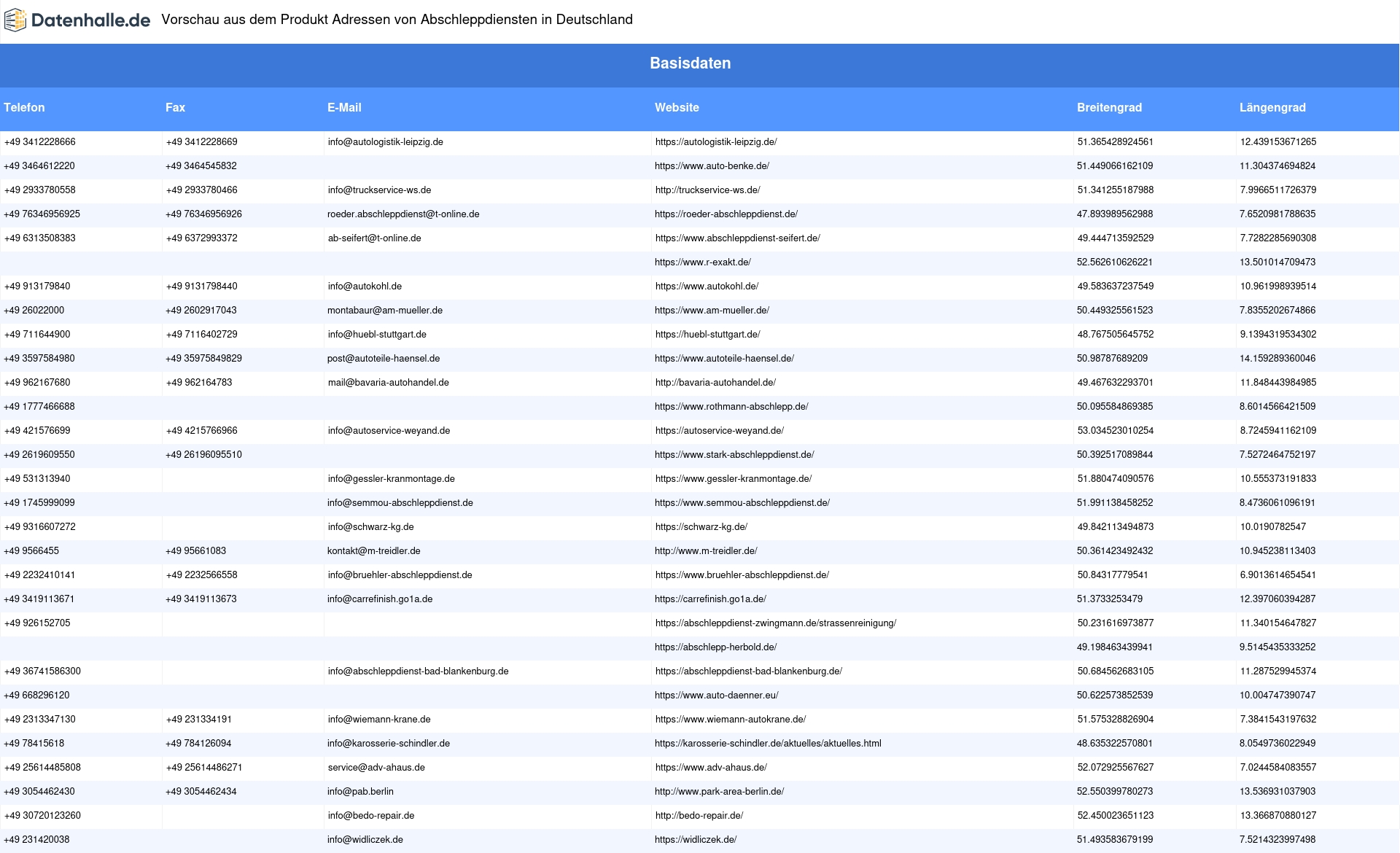Select email montabaur@am-mueller.de

pyautogui.click(x=384, y=311)
